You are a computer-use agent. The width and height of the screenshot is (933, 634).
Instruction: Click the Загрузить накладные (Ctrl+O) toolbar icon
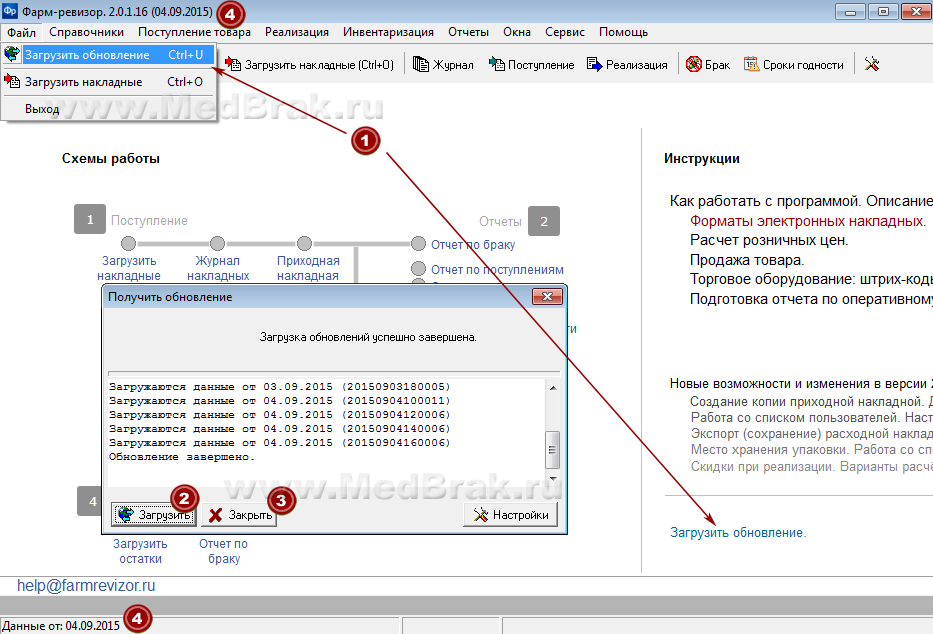point(233,64)
